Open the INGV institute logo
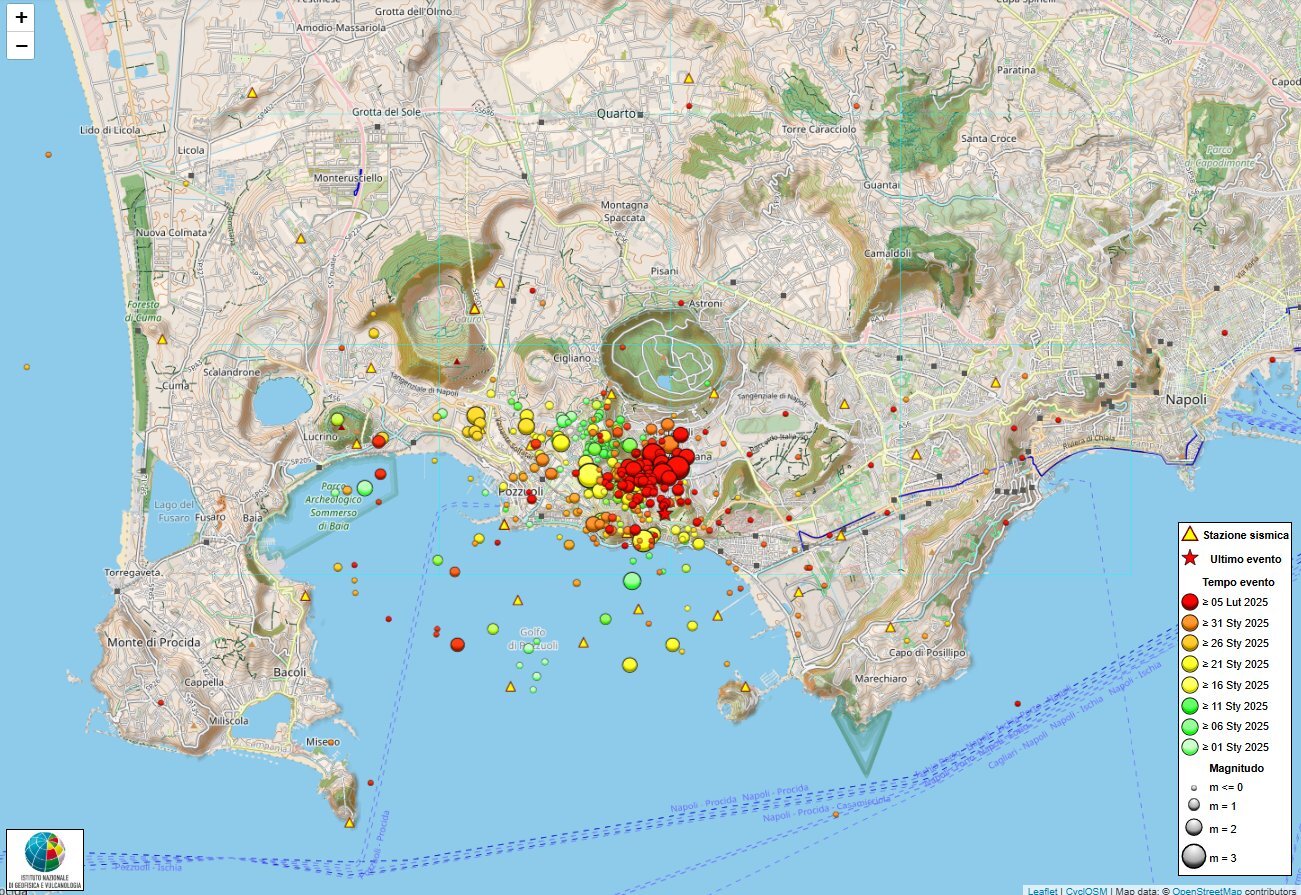1301x895 pixels. tap(45, 860)
